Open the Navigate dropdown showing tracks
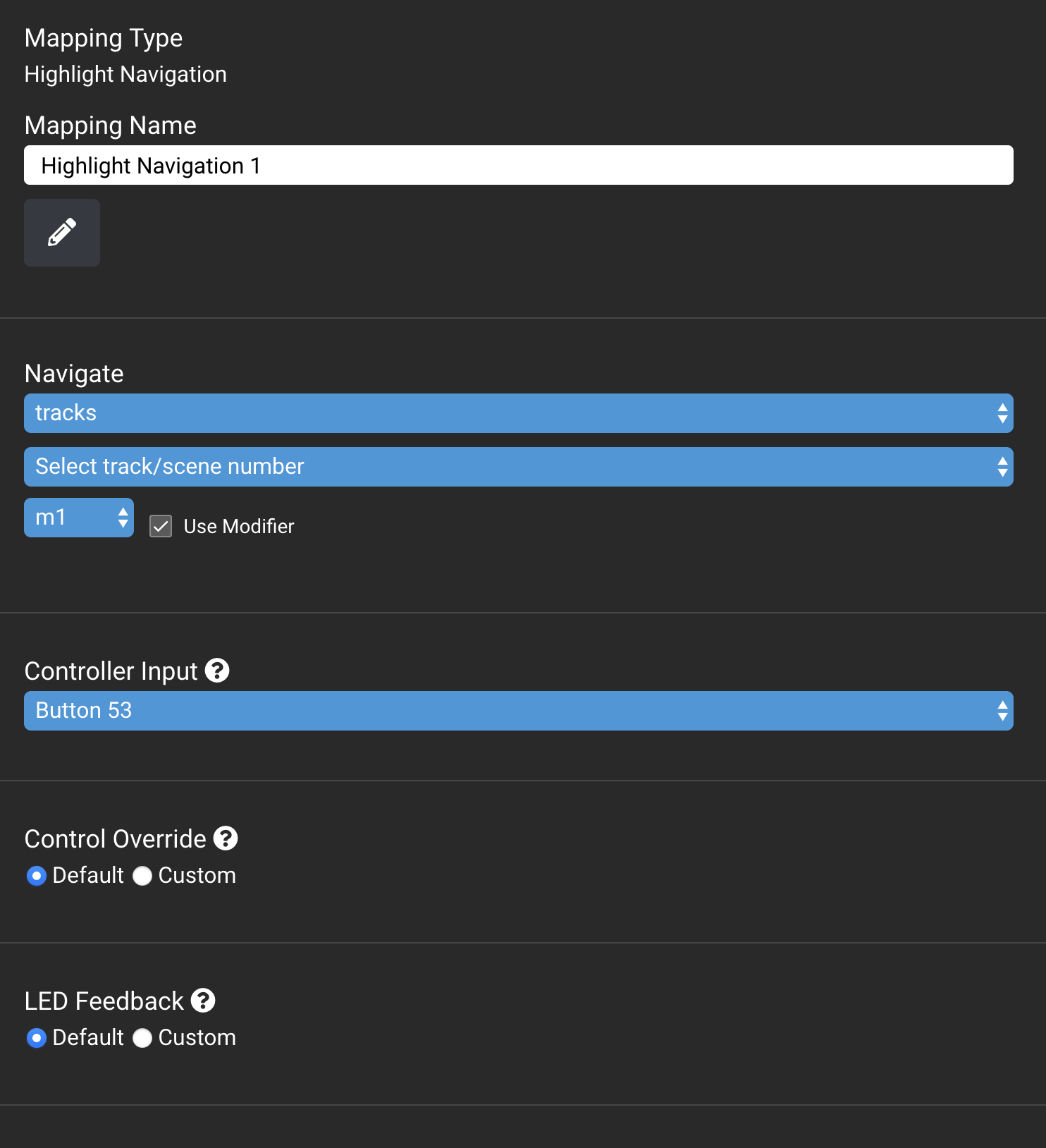This screenshot has height=1148, width=1046. tap(518, 413)
